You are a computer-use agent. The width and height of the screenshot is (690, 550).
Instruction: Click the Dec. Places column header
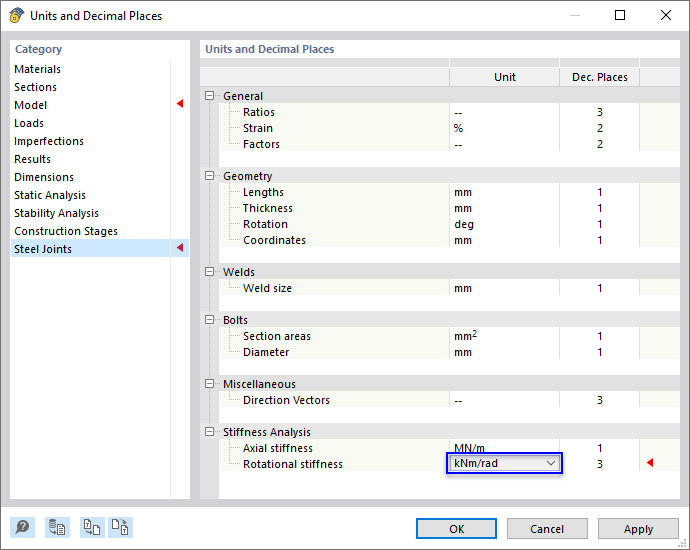pos(599,77)
